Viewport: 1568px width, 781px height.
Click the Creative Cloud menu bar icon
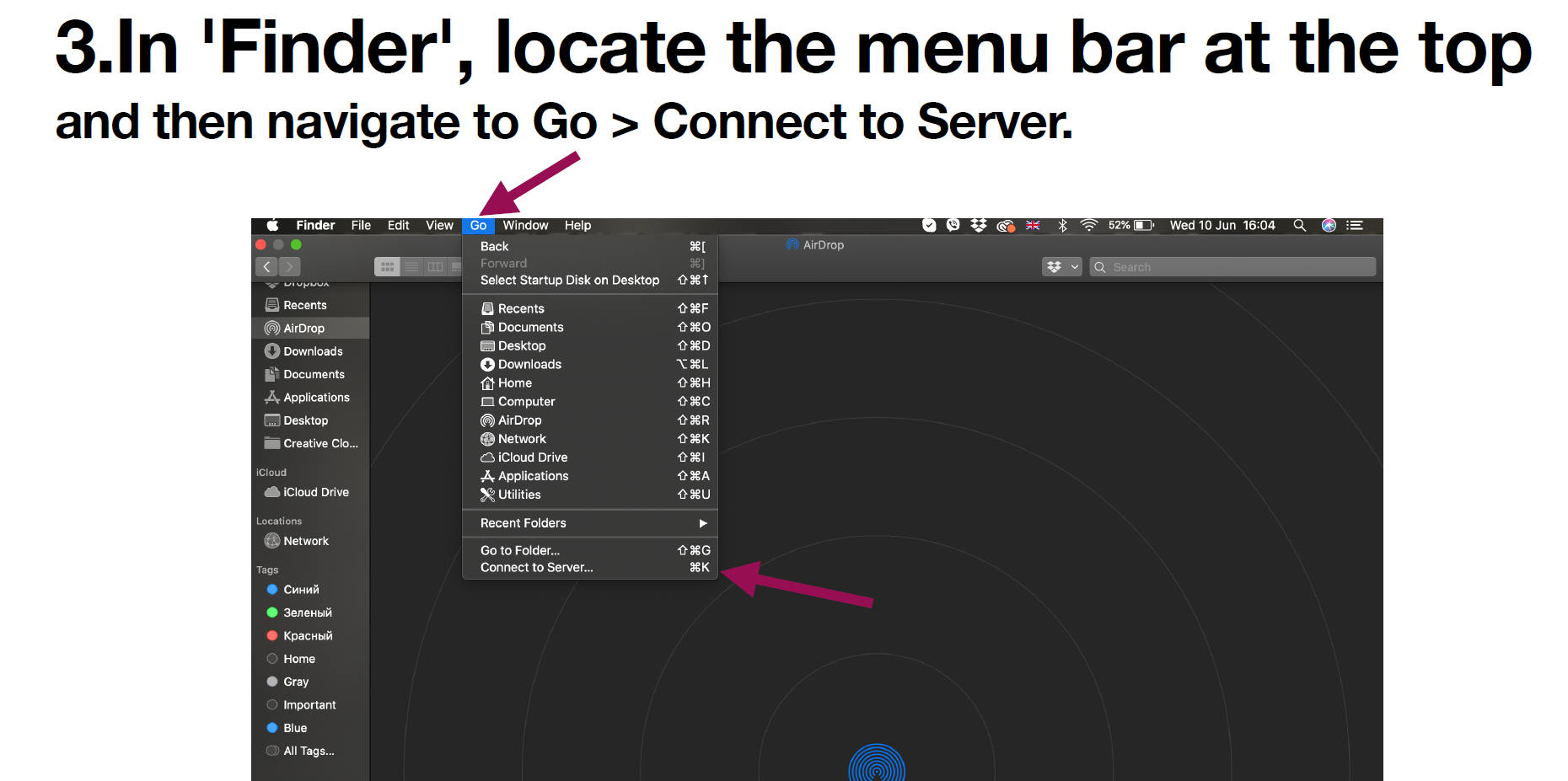coord(1005,225)
